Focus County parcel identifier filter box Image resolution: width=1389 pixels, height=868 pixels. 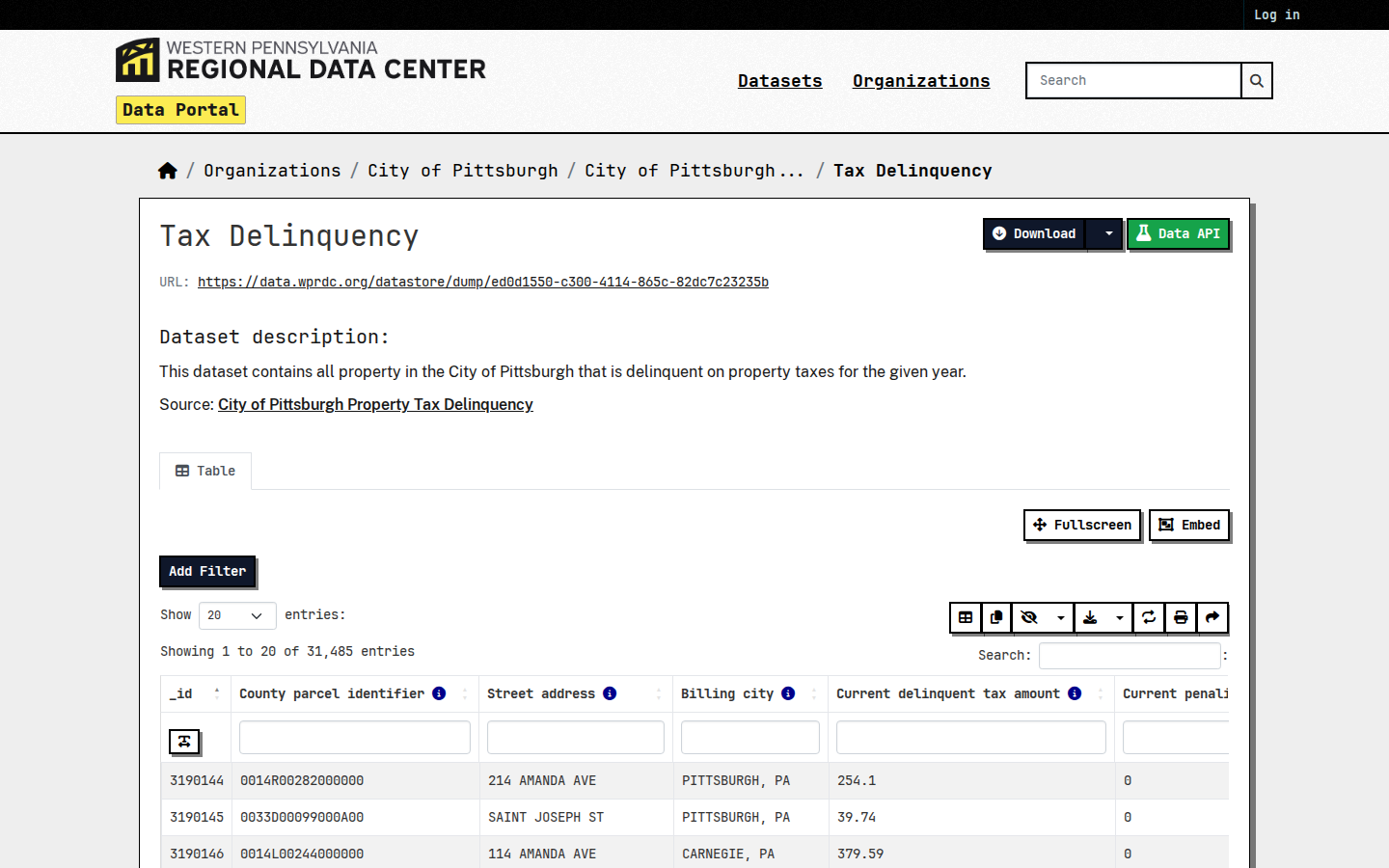click(x=355, y=738)
